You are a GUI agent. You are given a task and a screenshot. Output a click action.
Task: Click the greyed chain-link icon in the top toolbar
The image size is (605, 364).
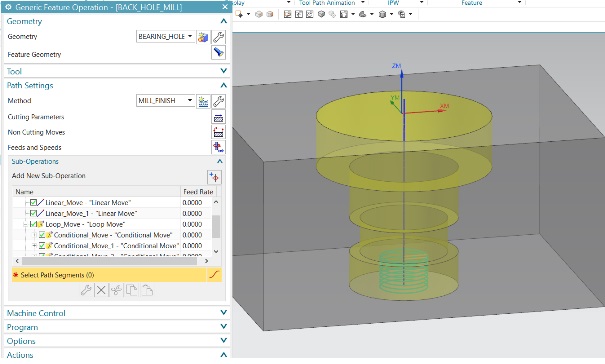(x=332, y=14)
